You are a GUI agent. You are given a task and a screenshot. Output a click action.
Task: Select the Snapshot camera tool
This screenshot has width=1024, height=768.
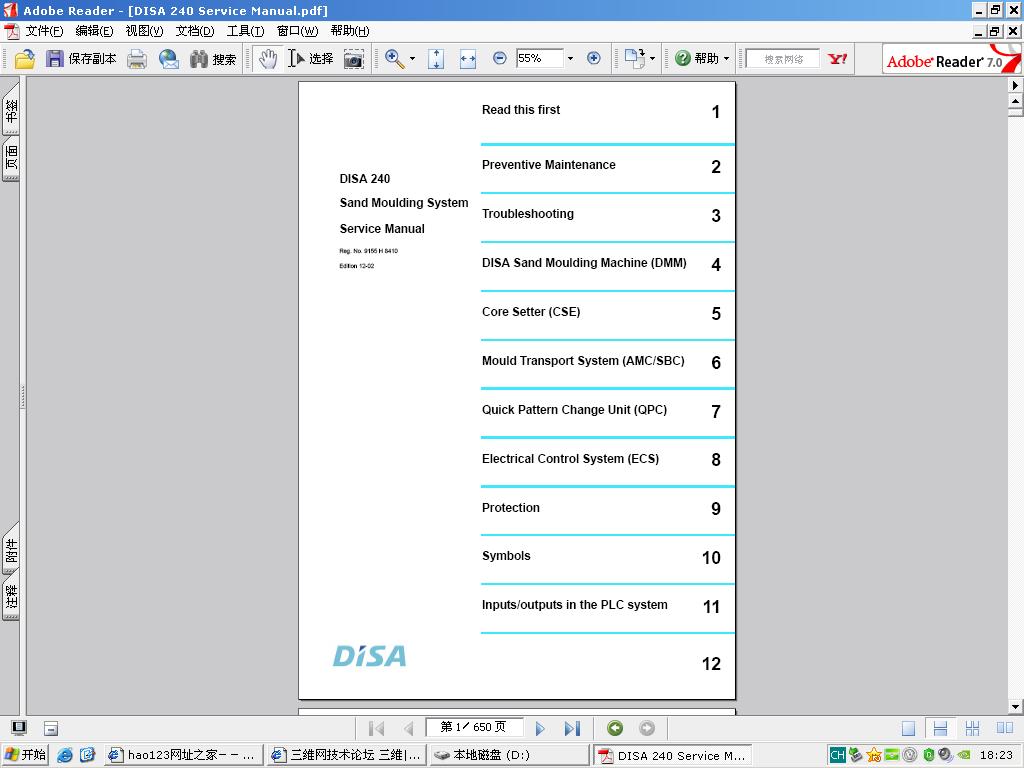click(354, 59)
